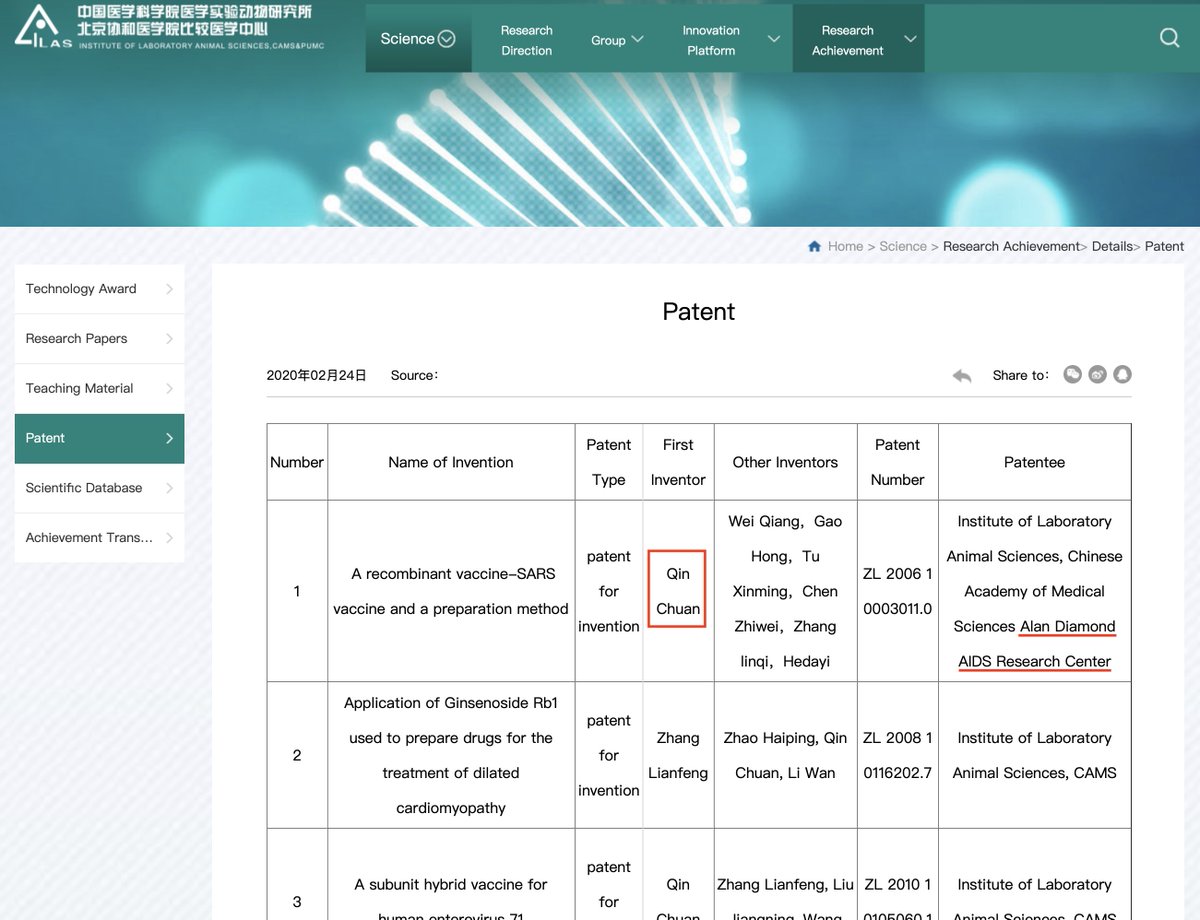
Task: Click the First Inventor column header
Action: coord(678,462)
